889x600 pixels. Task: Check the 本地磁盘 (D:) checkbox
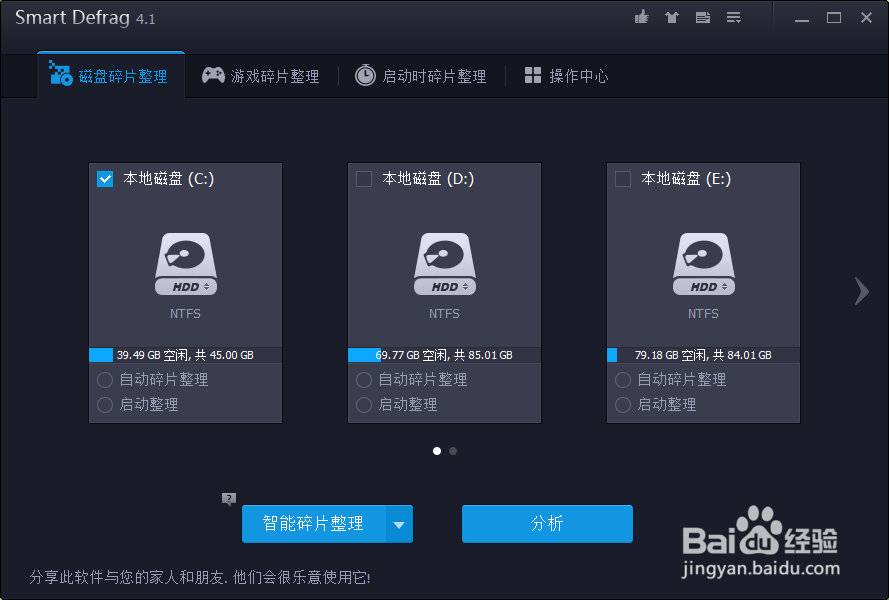[x=364, y=179]
